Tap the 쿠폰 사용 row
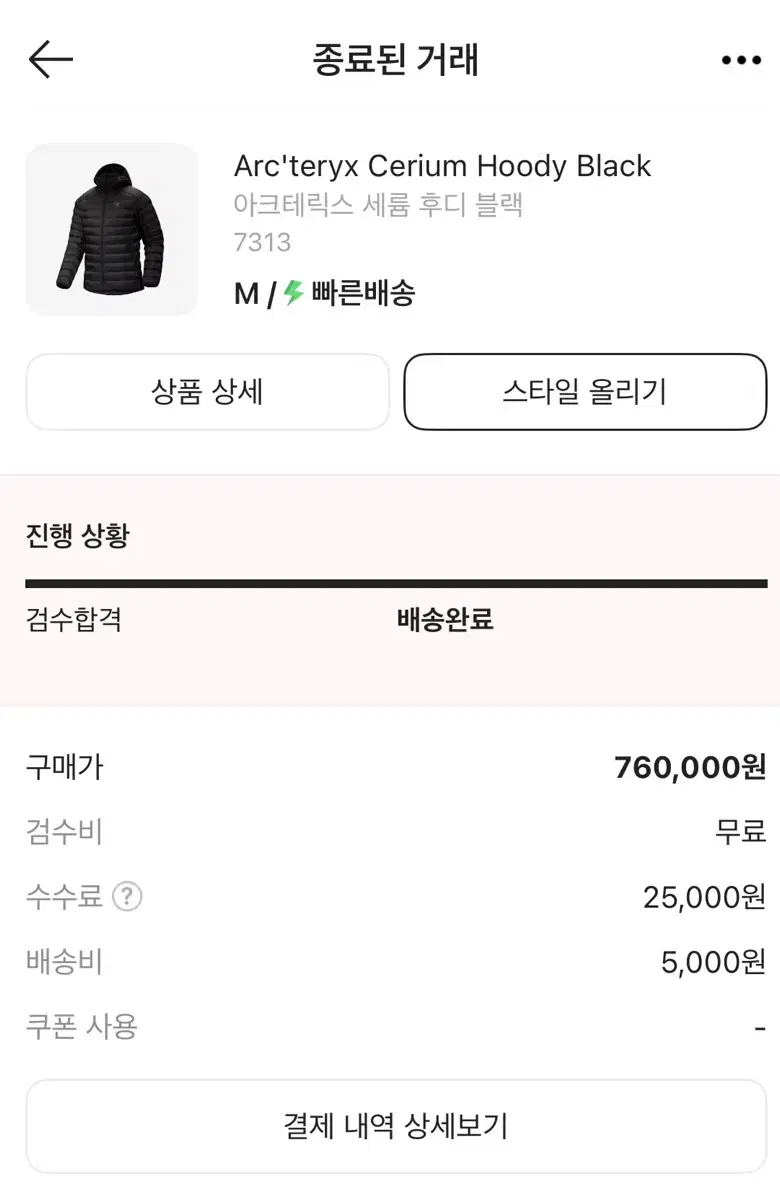 [396, 1026]
